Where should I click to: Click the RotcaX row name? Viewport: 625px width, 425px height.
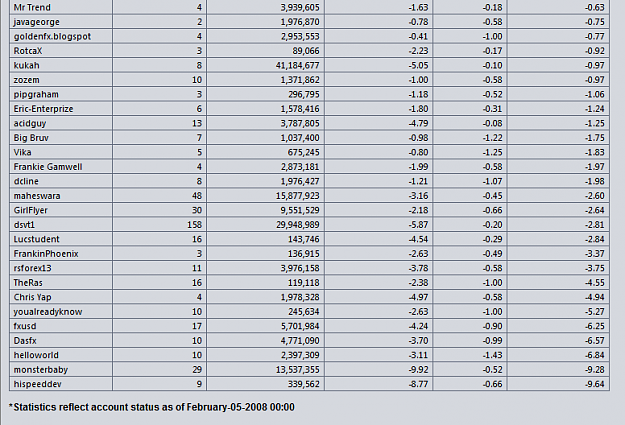(28, 51)
